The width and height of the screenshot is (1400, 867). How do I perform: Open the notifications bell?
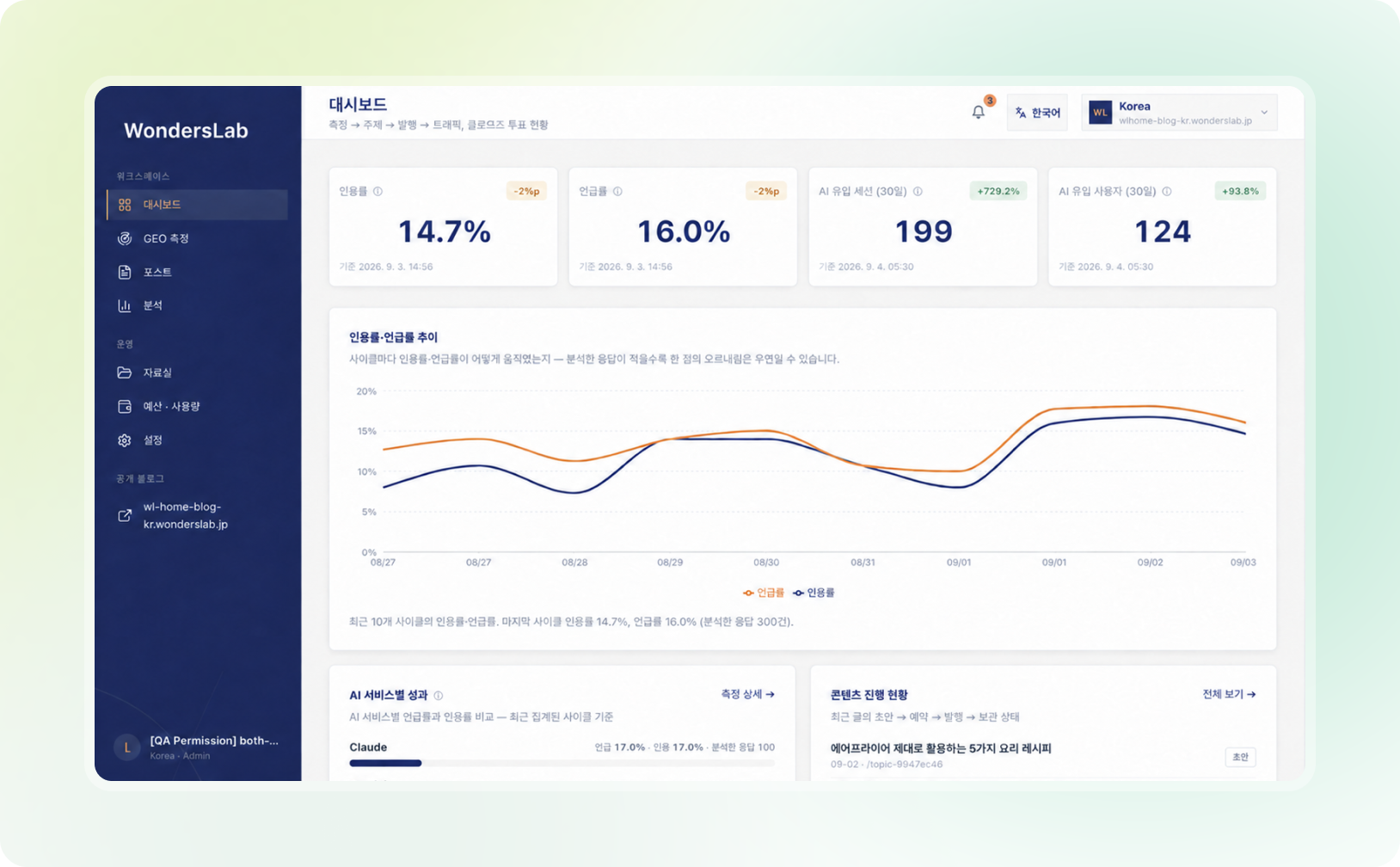pyautogui.click(x=978, y=112)
